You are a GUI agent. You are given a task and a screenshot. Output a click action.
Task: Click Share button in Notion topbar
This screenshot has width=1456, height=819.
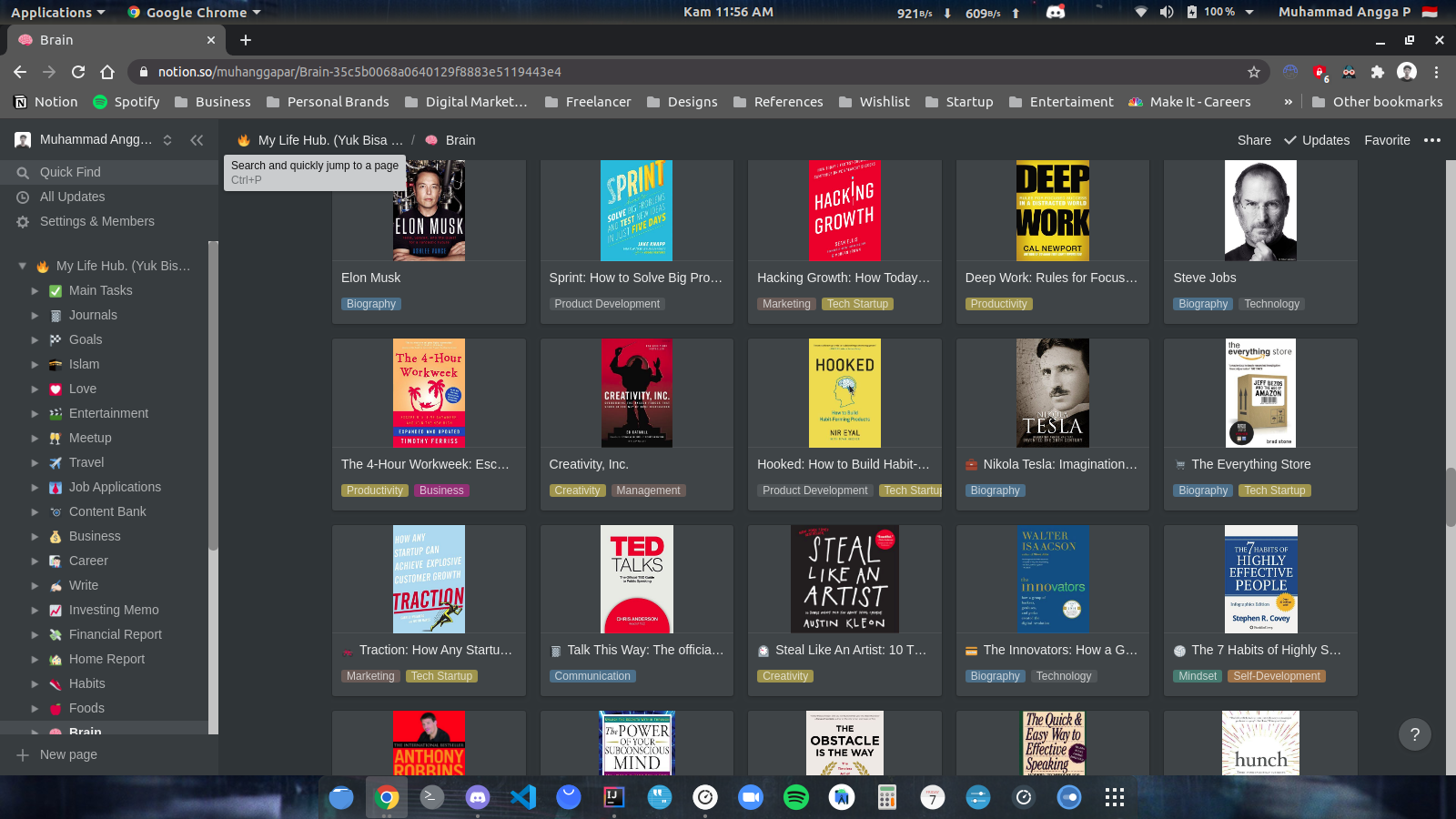point(1254,140)
